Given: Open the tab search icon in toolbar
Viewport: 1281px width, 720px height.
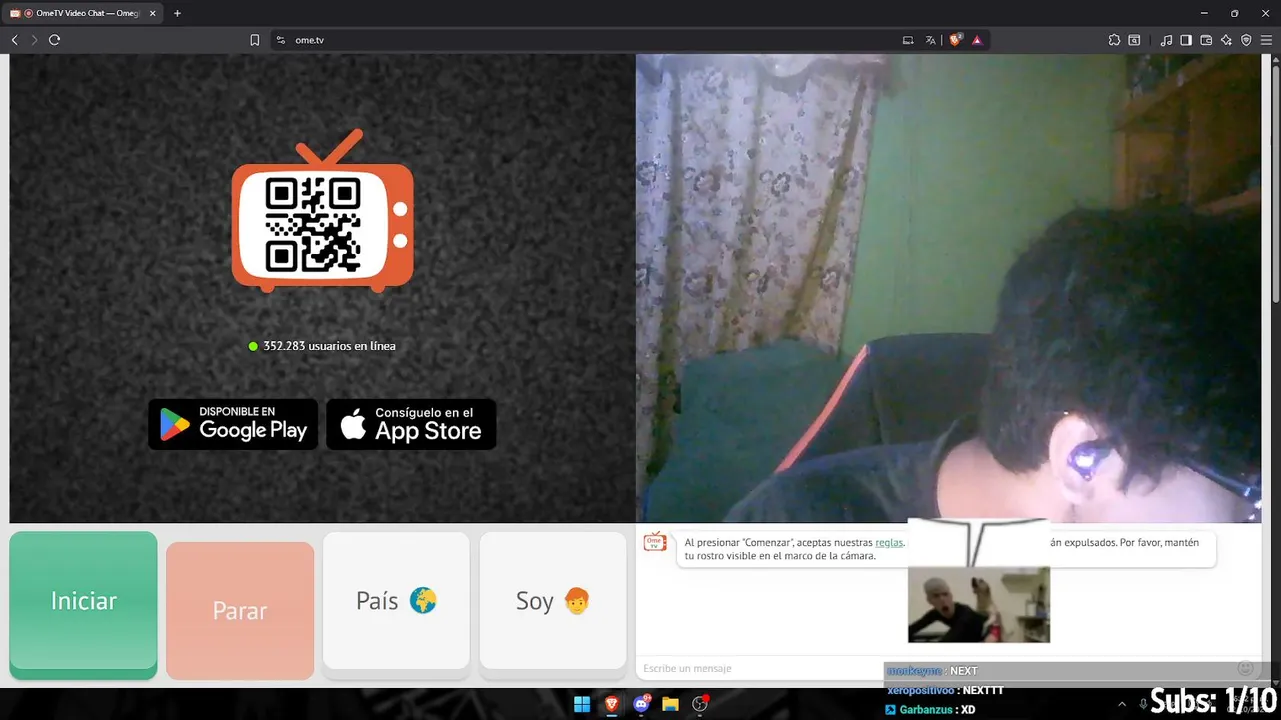Looking at the screenshot, I should pos(1135,40).
